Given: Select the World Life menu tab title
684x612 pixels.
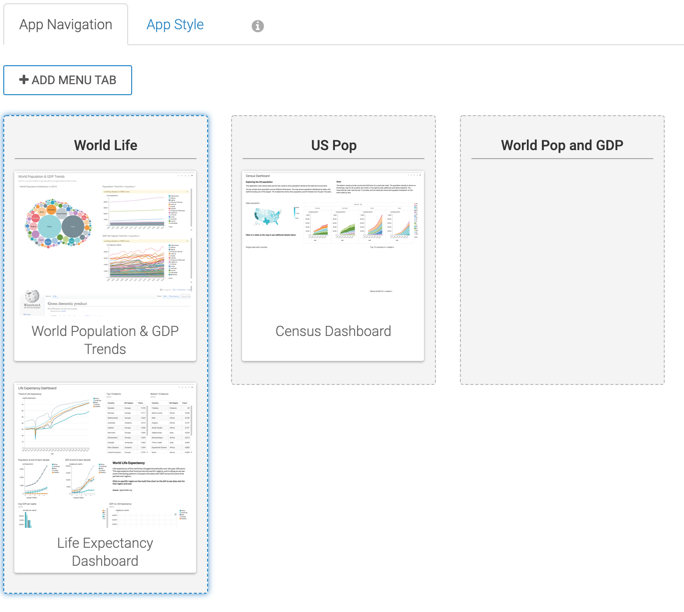Looking at the screenshot, I should tap(105, 145).
